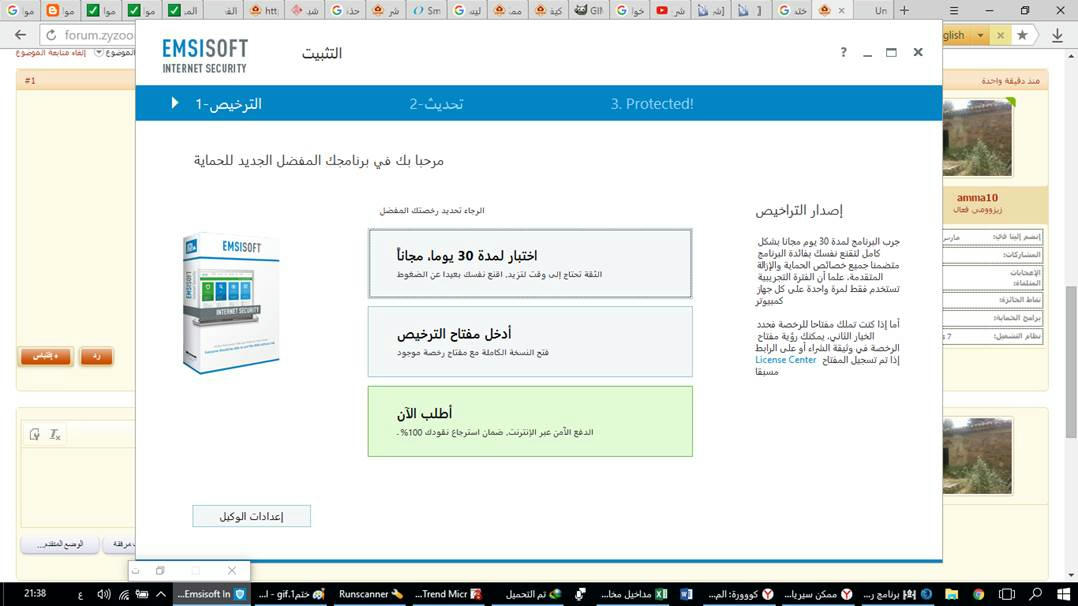Click the taskbar clock showing 21:38
Screen dimensions: 1078x606
tap(35, 593)
